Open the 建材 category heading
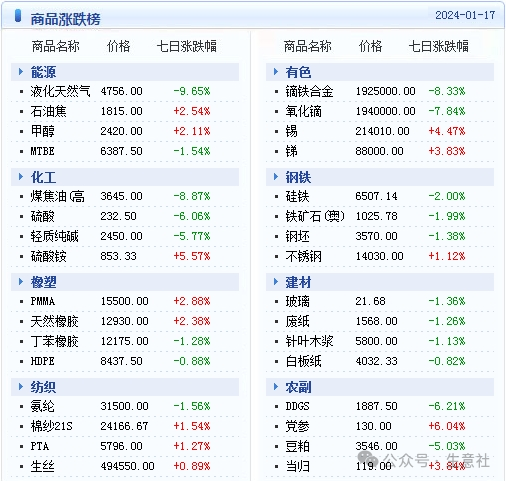Viewport: 506px width, 481px height. coord(298,282)
